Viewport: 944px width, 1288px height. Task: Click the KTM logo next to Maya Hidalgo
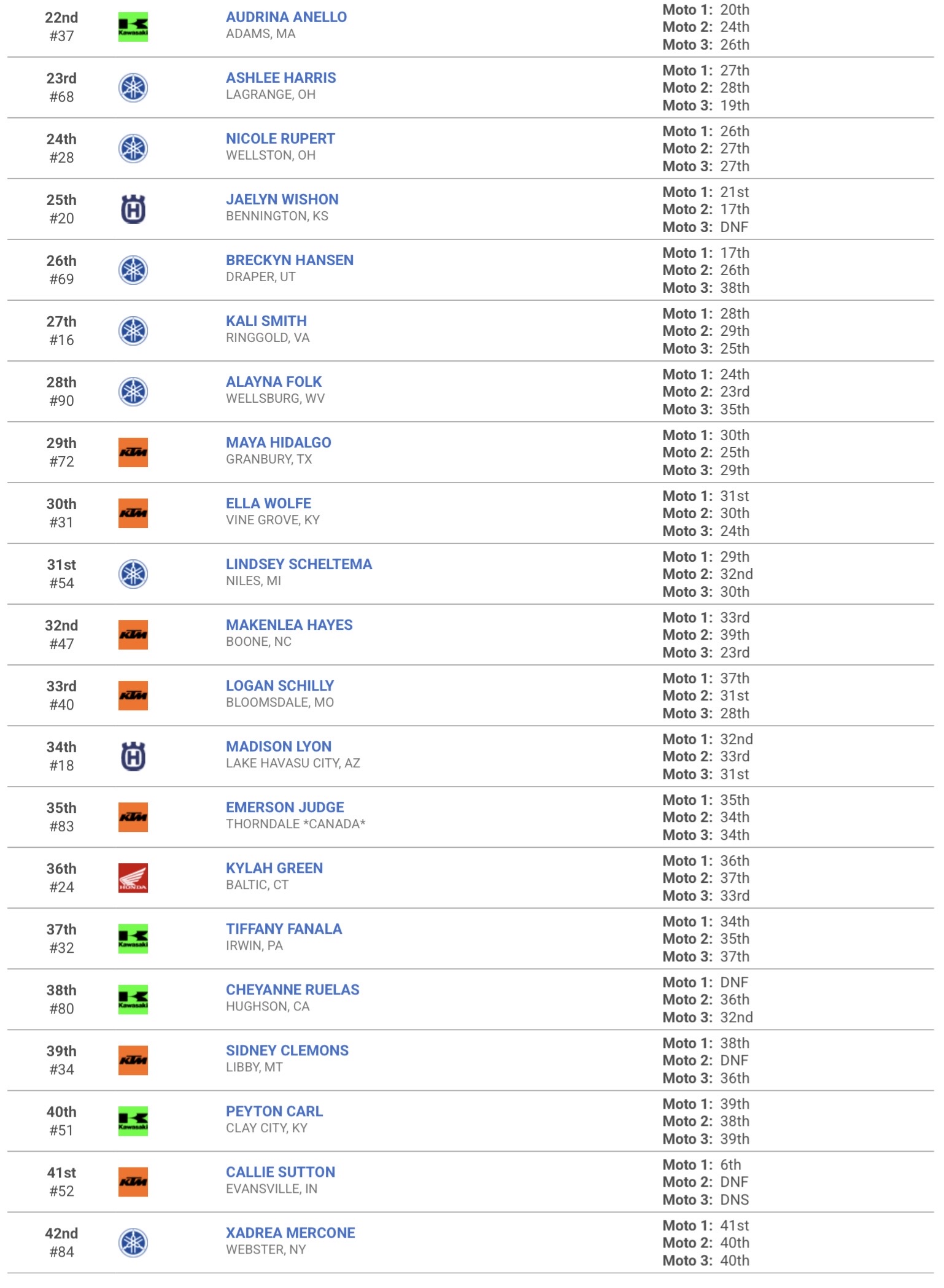(x=133, y=452)
